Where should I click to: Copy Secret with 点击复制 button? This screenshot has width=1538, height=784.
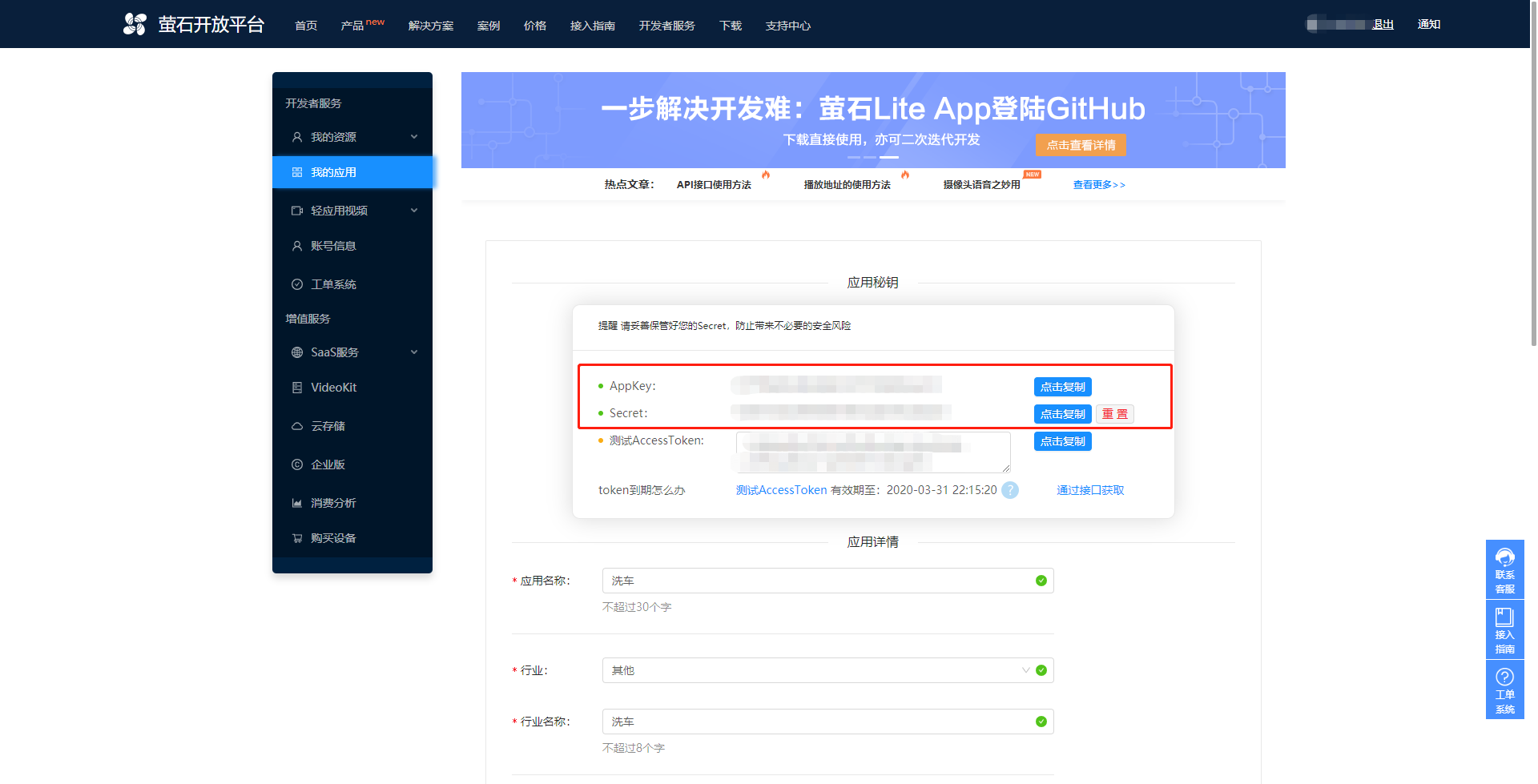pos(1063,414)
